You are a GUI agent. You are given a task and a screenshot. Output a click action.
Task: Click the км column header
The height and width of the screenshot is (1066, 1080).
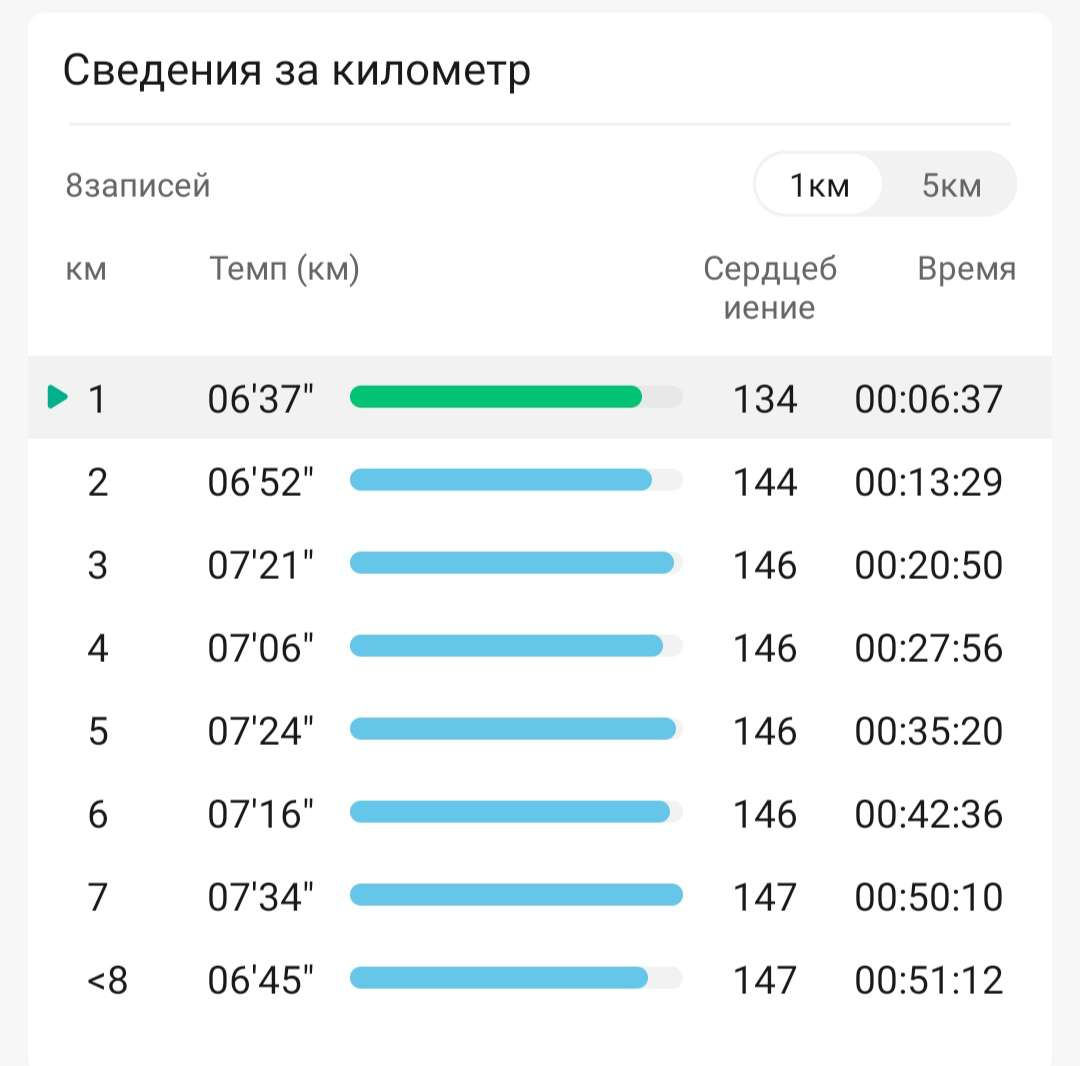[x=86, y=269]
